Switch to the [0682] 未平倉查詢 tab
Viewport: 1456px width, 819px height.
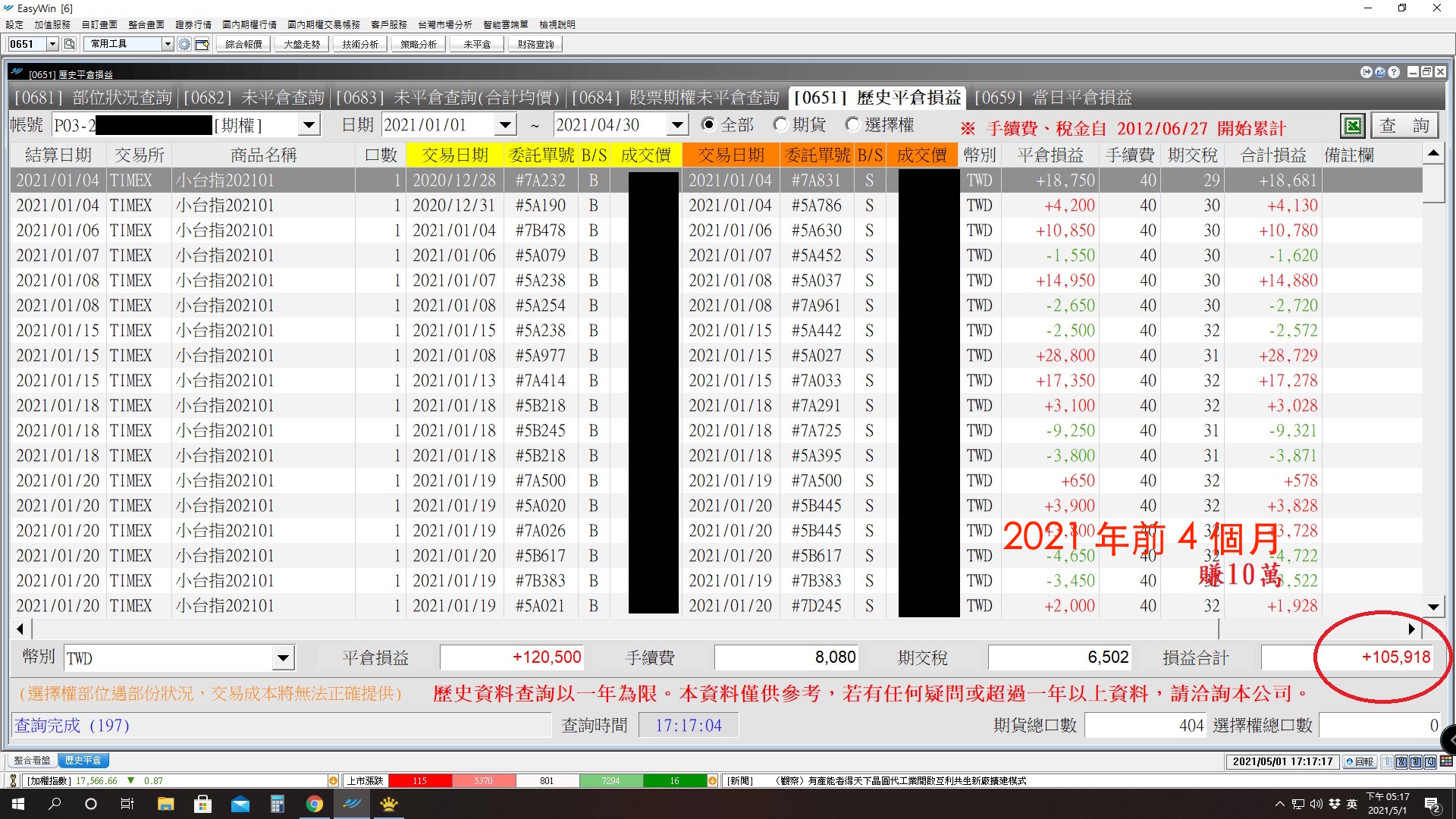click(253, 98)
